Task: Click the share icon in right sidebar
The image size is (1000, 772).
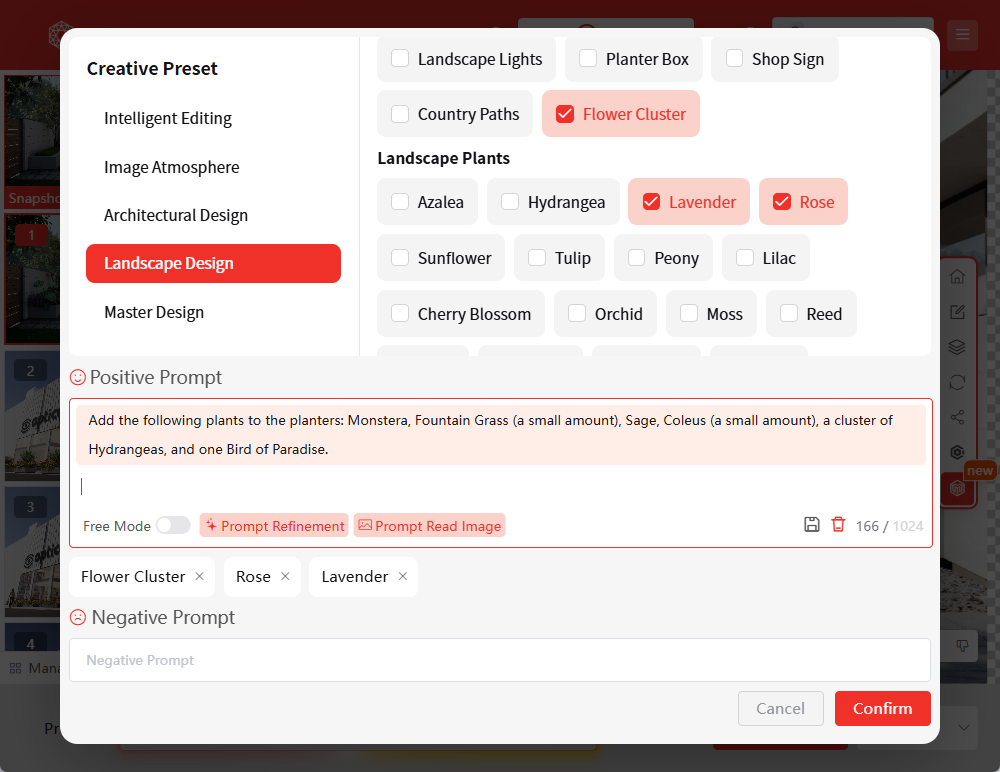Action: pos(957,417)
